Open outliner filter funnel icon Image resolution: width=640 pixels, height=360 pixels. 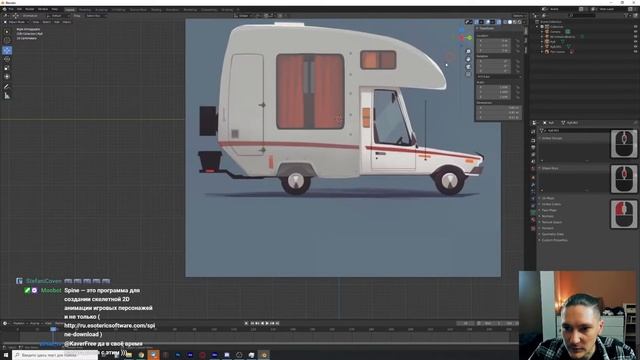coord(627,16)
